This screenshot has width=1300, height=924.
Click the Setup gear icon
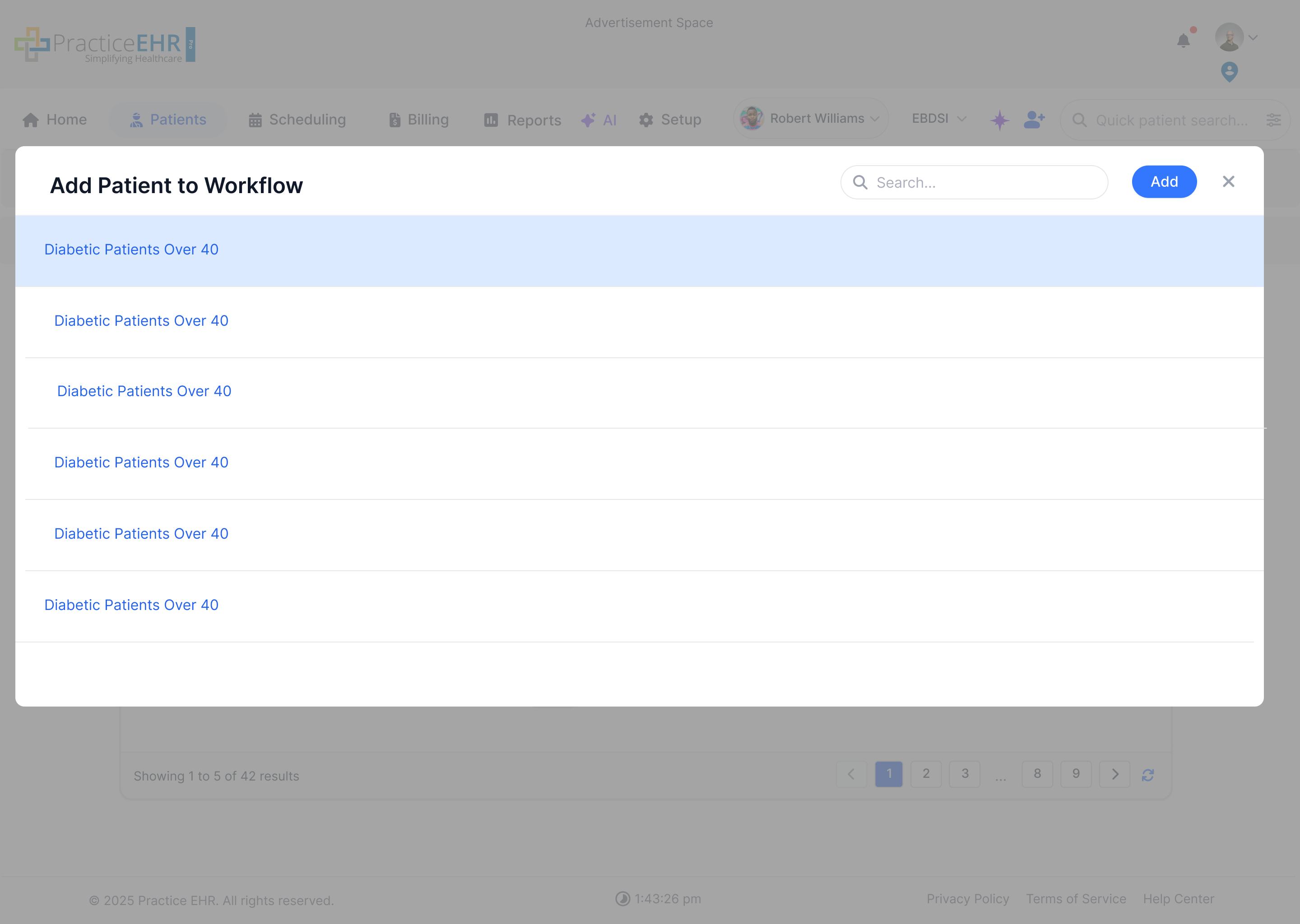pos(646,120)
